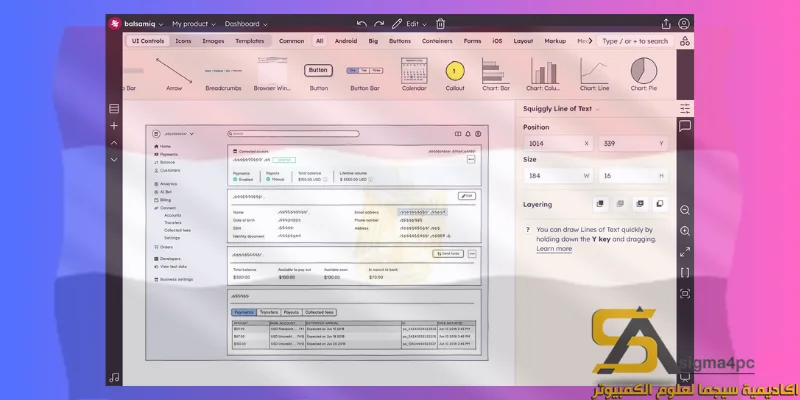800x400 pixels.
Task: Click the send backward layering icon
Action: 639,204
